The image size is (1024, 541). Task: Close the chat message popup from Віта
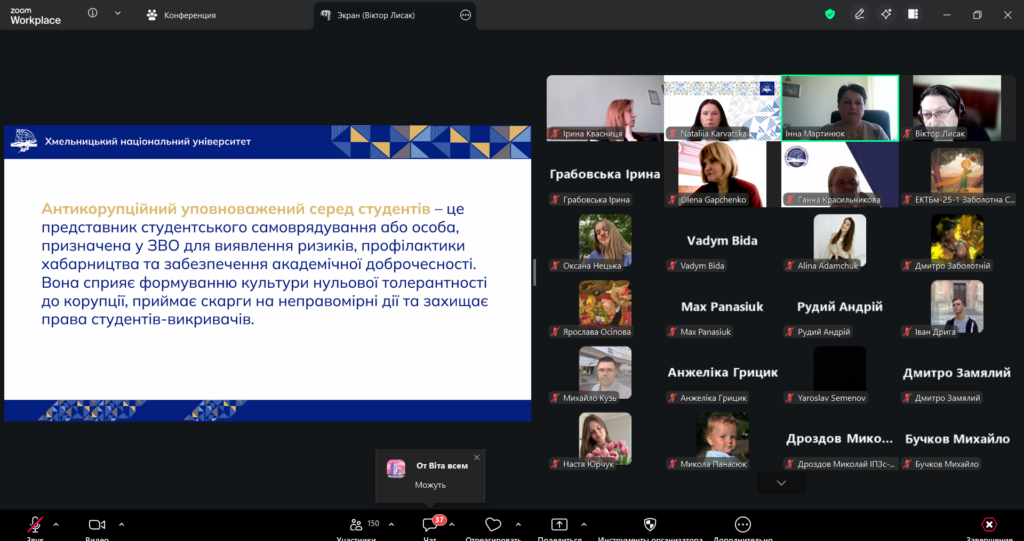[x=477, y=457]
